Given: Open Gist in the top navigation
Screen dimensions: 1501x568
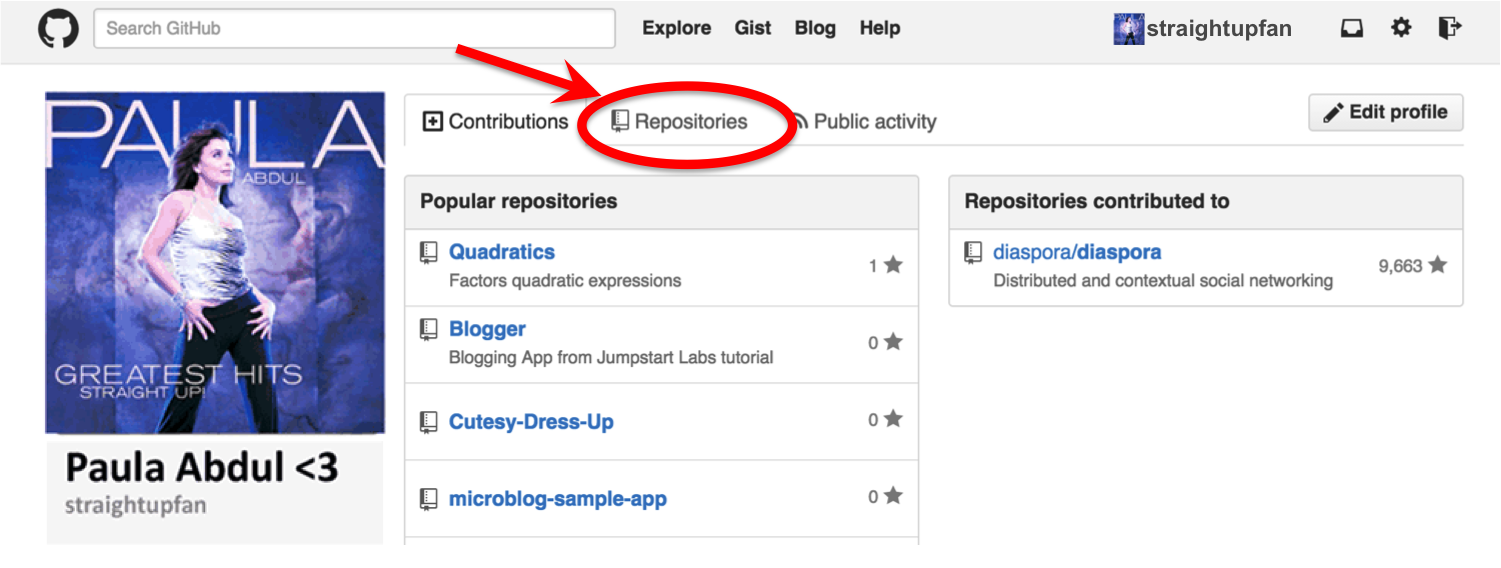Looking at the screenshot, I should click(x=753, y=28).
